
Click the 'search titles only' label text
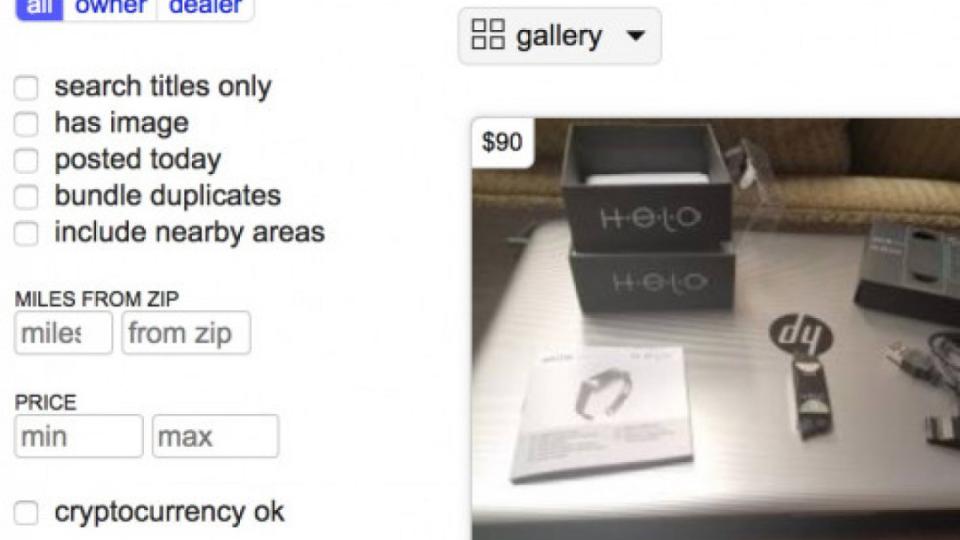coord(163,86)
